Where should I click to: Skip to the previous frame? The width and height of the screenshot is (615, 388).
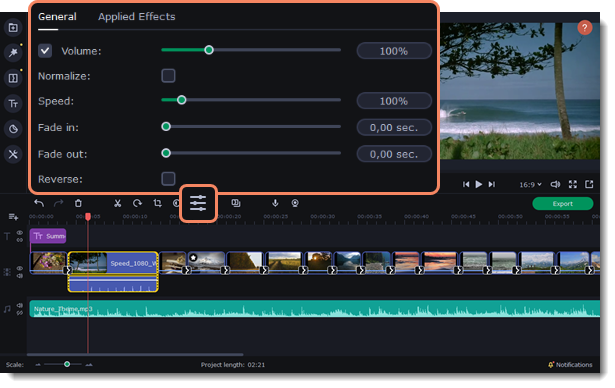[x=466, y=184]
